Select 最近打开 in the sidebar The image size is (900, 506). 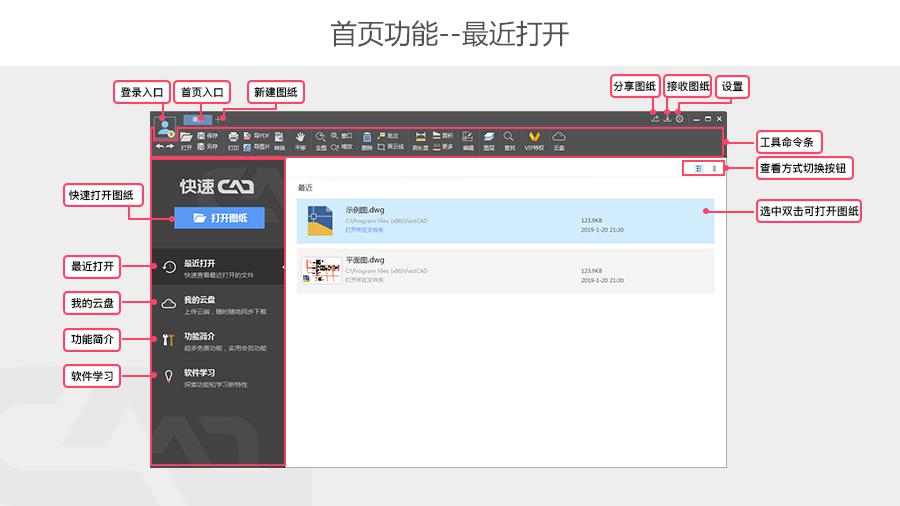tap(215, 267)
